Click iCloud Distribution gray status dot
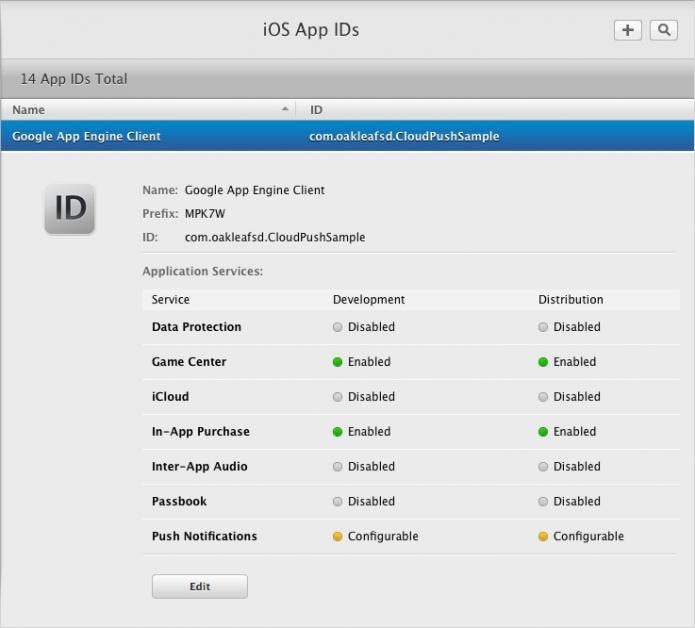This screenshot has width=695, height=628. (543, 397)
